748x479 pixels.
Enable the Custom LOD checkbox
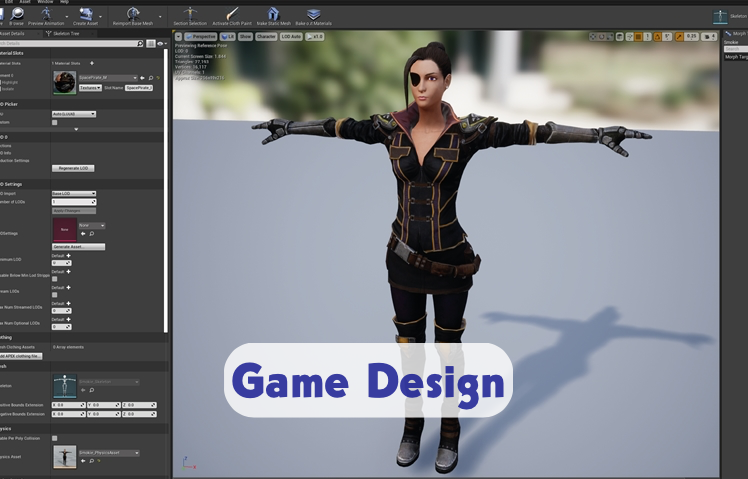point(54,123)
